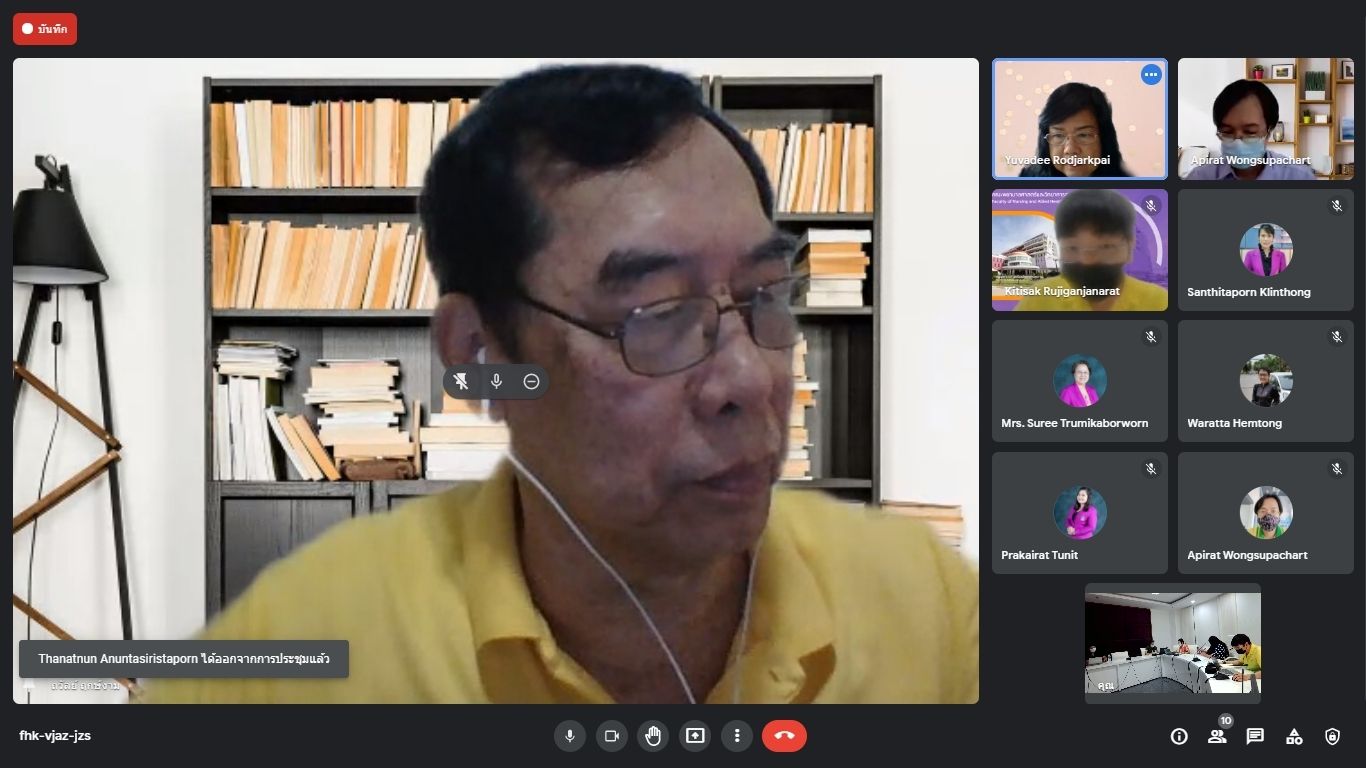Click the red recording indicator

click(x=45, y=29)
